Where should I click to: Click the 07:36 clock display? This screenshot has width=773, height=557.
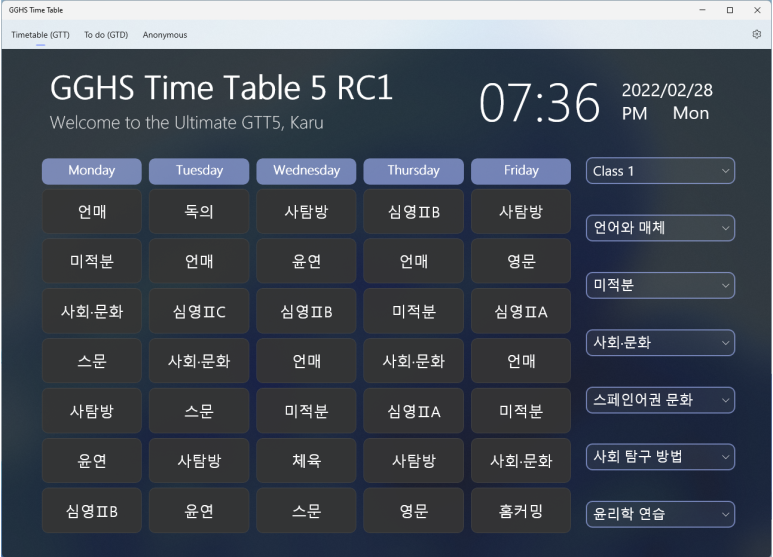coord(539,103)
